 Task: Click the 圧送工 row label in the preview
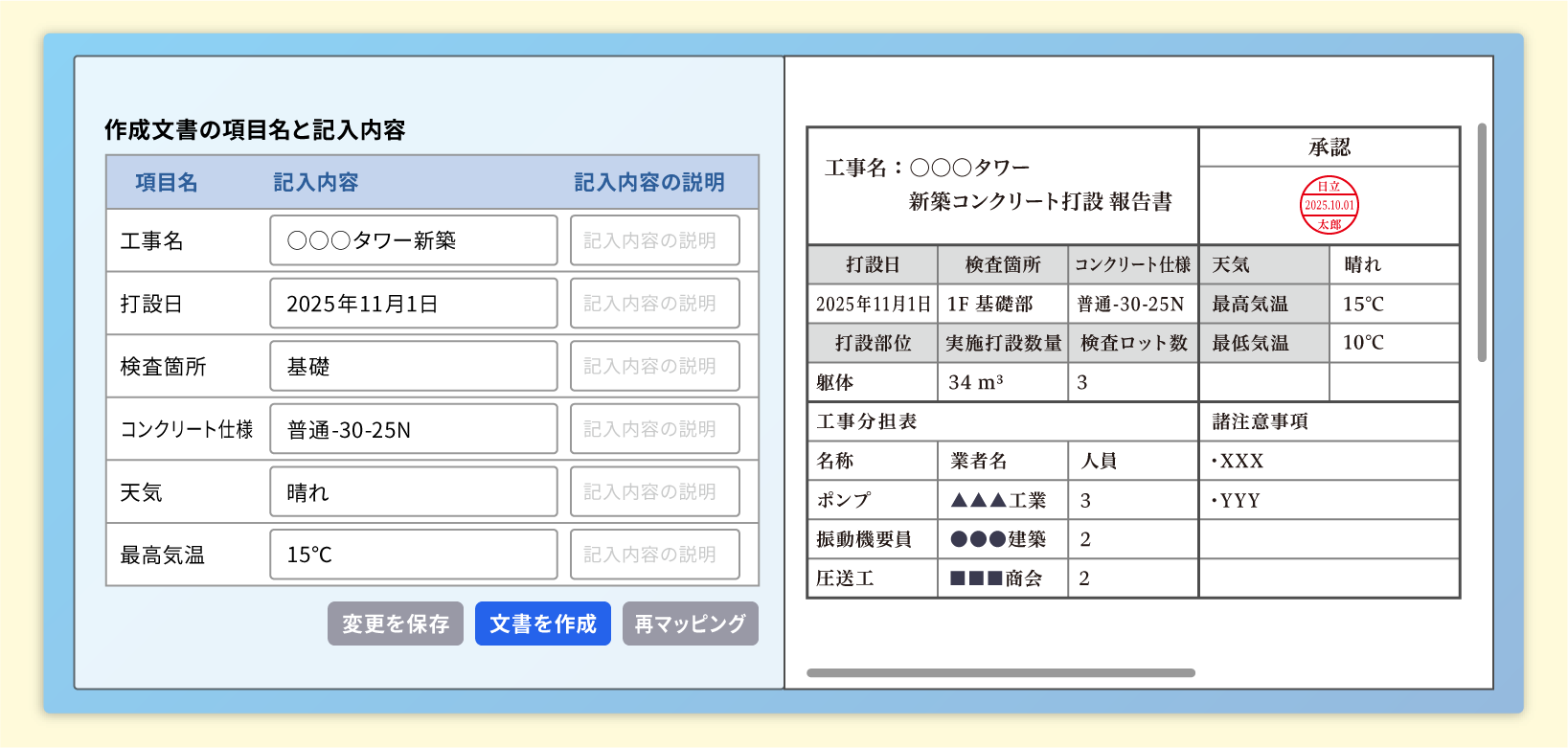point(845,578)
